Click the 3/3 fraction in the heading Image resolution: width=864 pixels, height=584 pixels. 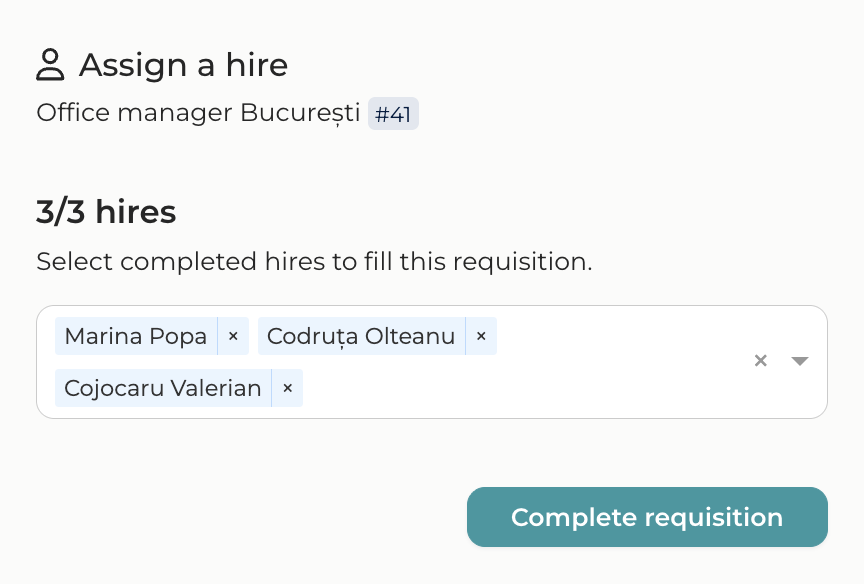pos(61,212)
